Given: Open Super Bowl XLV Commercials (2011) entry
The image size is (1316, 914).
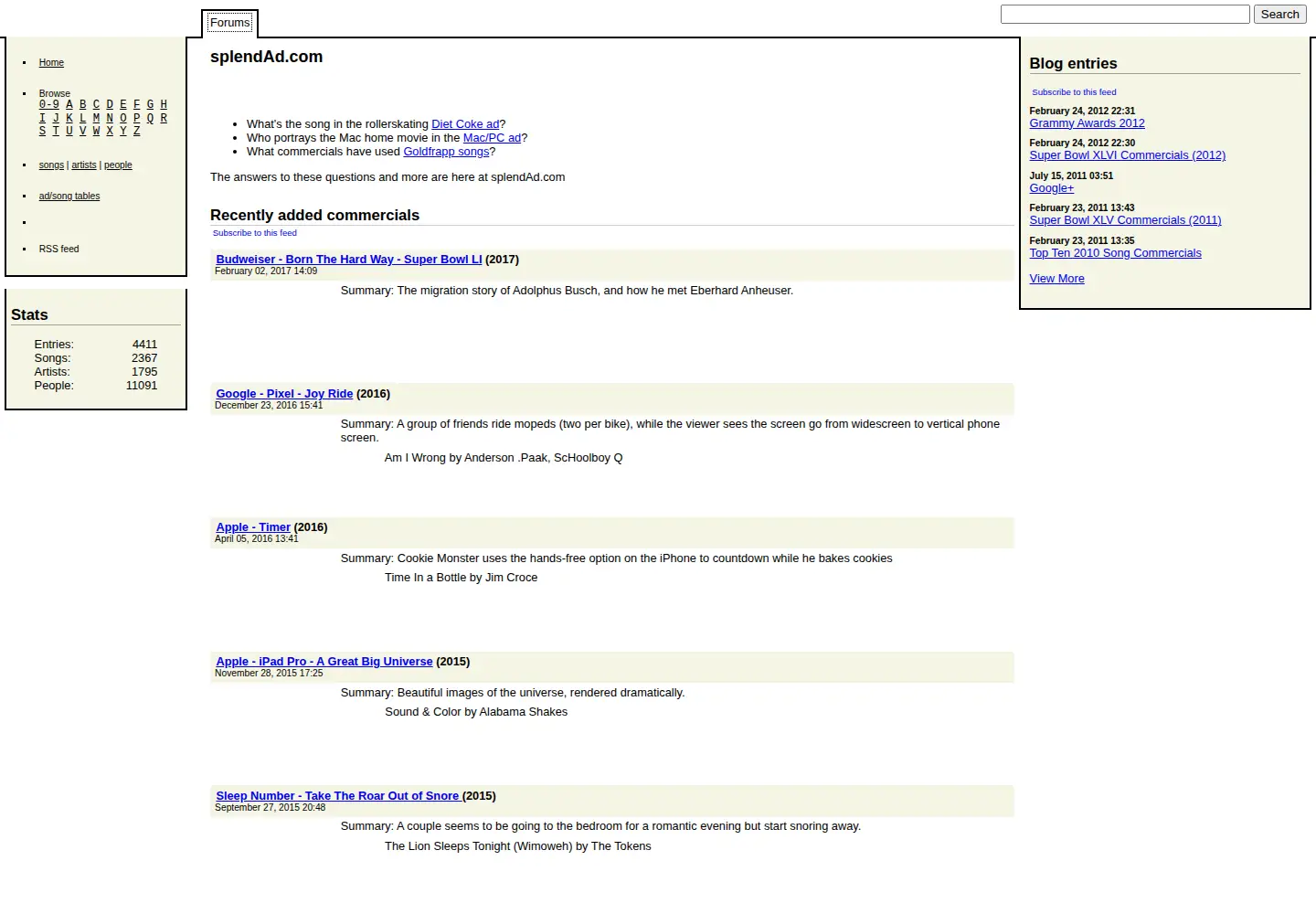Looking at the screenshot, I should (1125, 220).
